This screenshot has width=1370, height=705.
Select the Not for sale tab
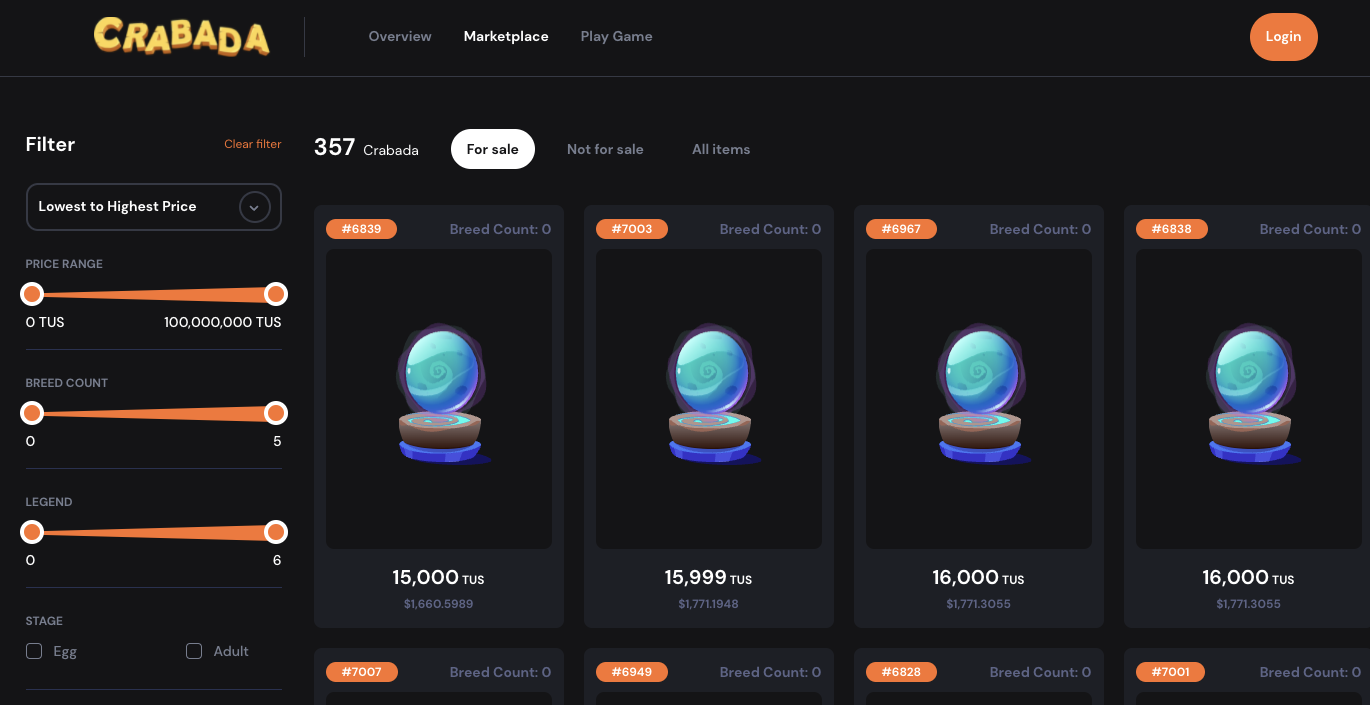tap(605, 149)
